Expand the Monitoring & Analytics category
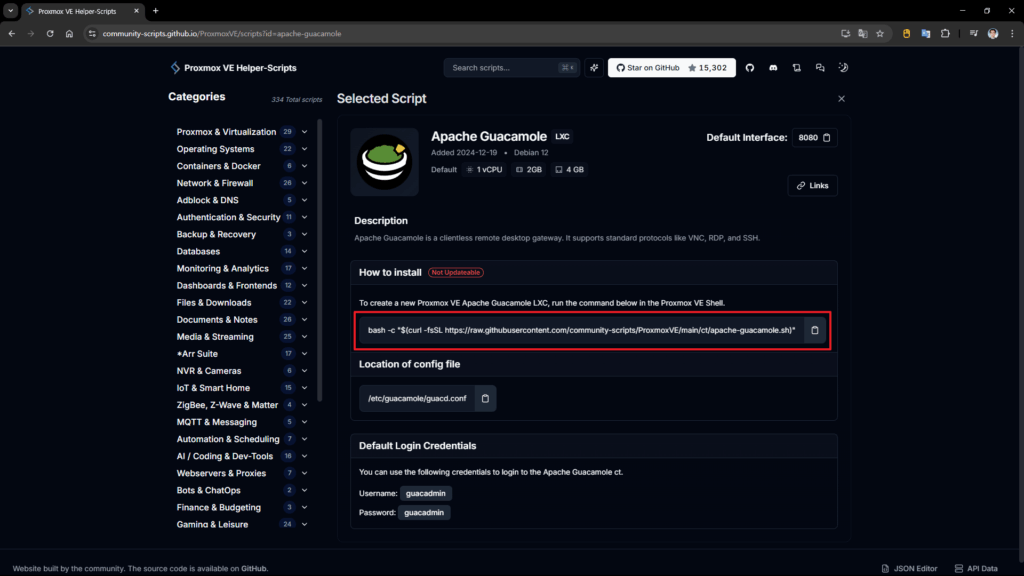1024x576 pixels. [x=304, y=268]
